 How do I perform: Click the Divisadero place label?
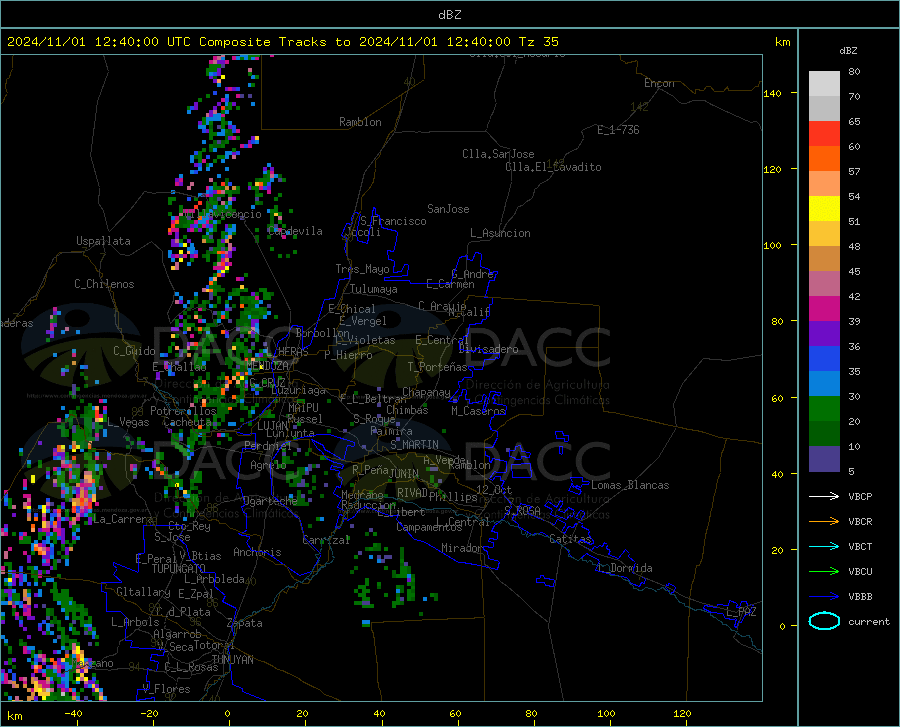(488, 349)
